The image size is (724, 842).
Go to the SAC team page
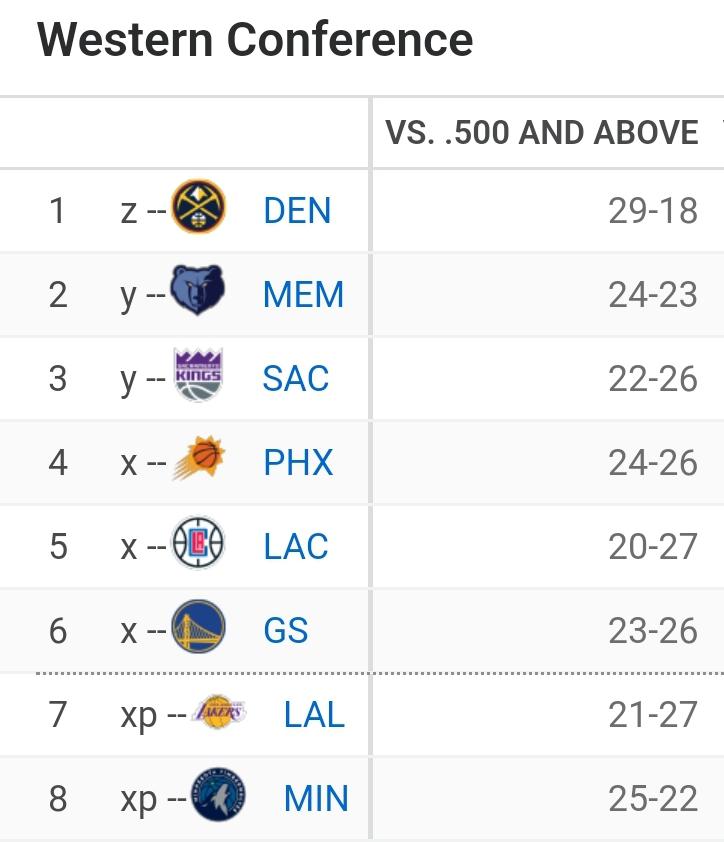point(296,379)
